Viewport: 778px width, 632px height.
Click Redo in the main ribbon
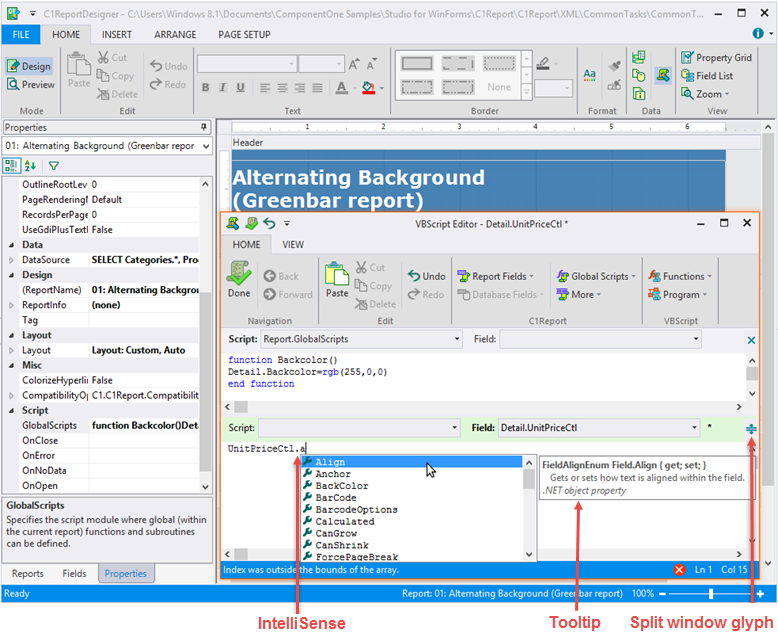(168, 84)
